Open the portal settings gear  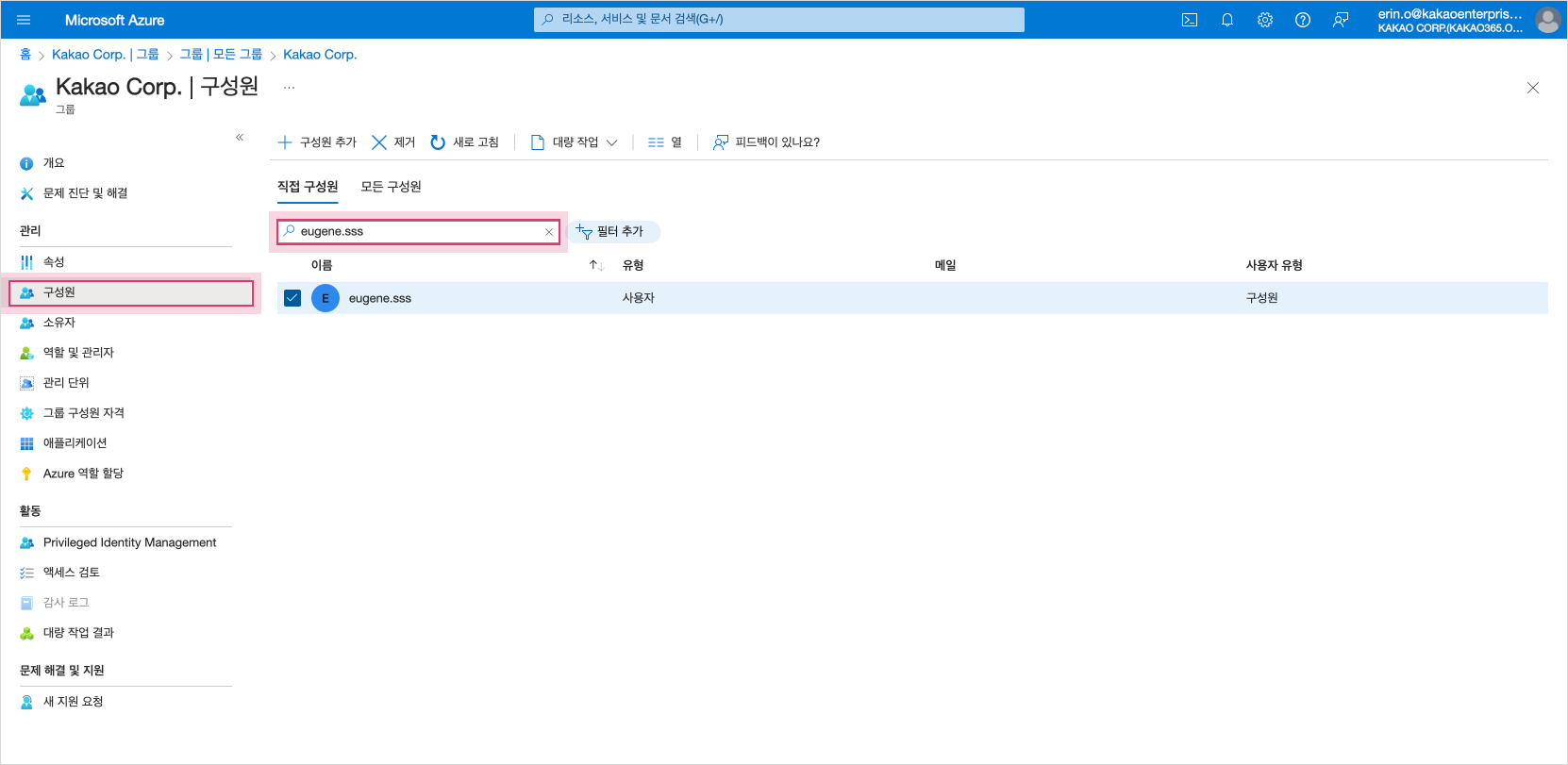coord(1265,20)
